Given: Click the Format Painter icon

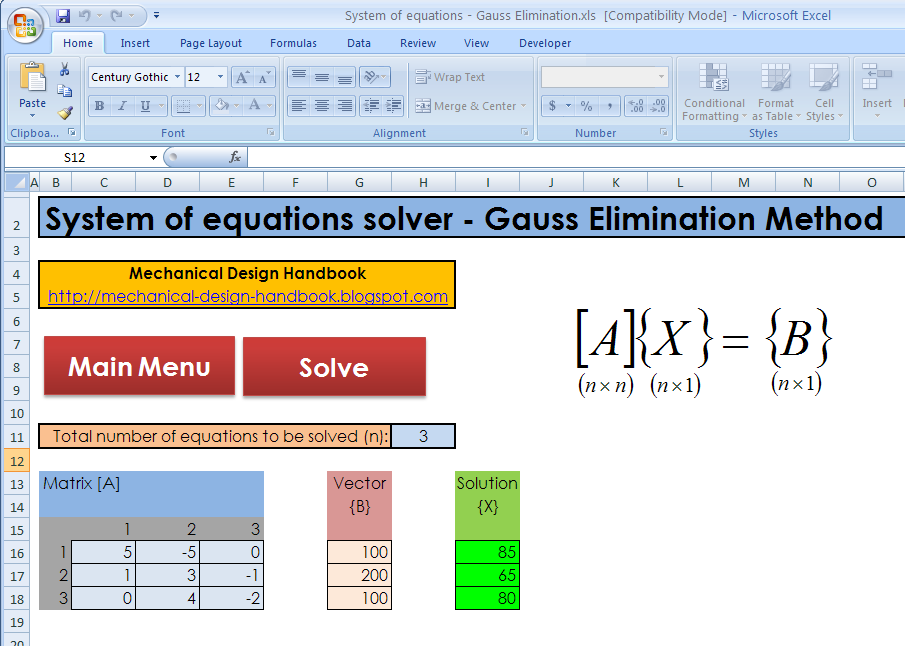Looking at the screenshot, I should (65, 112).
